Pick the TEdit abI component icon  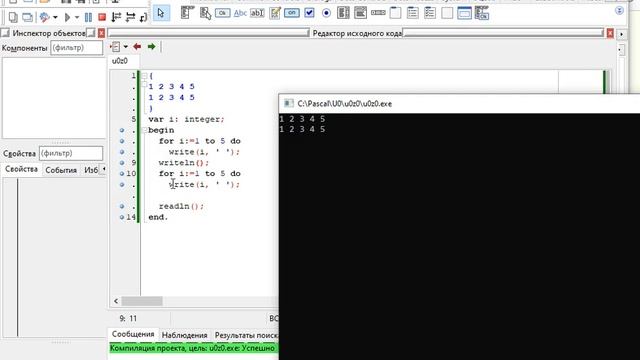(x=257, y=13)
